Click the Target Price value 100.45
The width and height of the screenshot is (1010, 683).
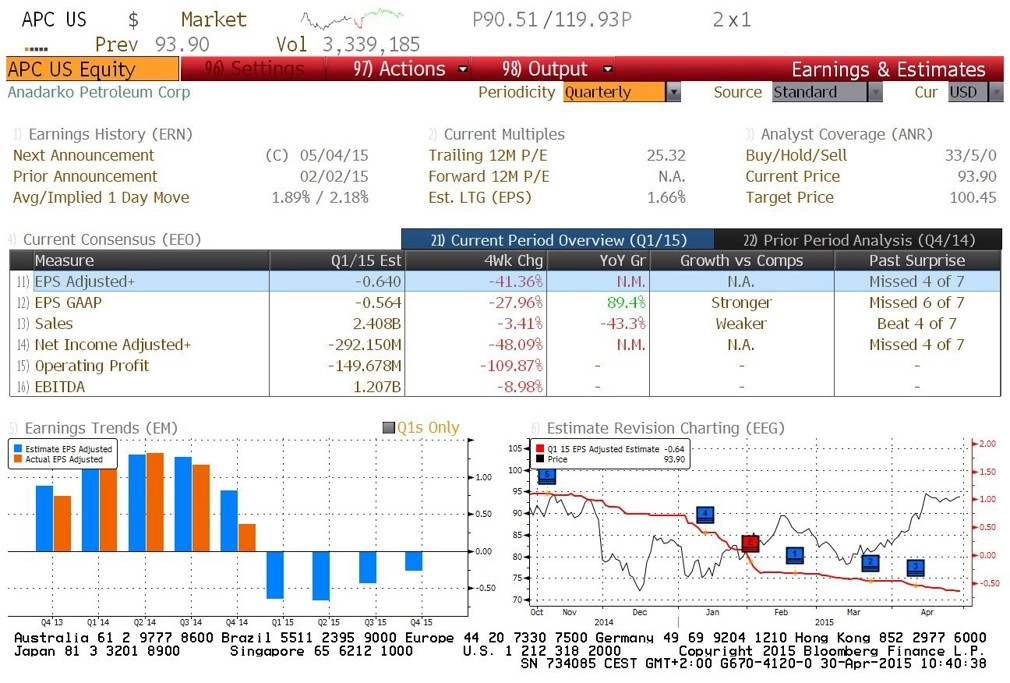973,197
